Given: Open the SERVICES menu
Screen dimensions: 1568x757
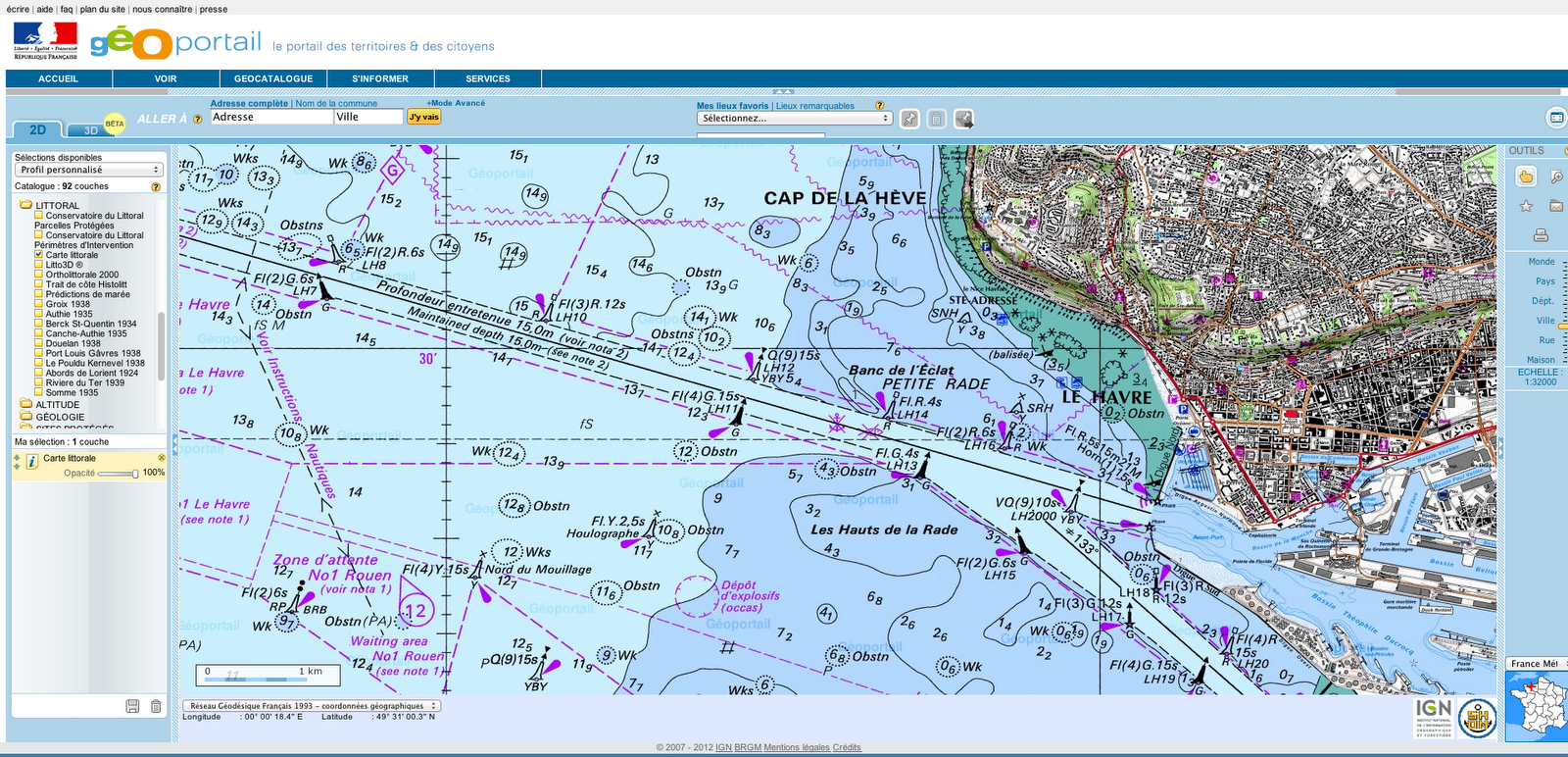Looking at the screenshot, I should pos(488,78).
